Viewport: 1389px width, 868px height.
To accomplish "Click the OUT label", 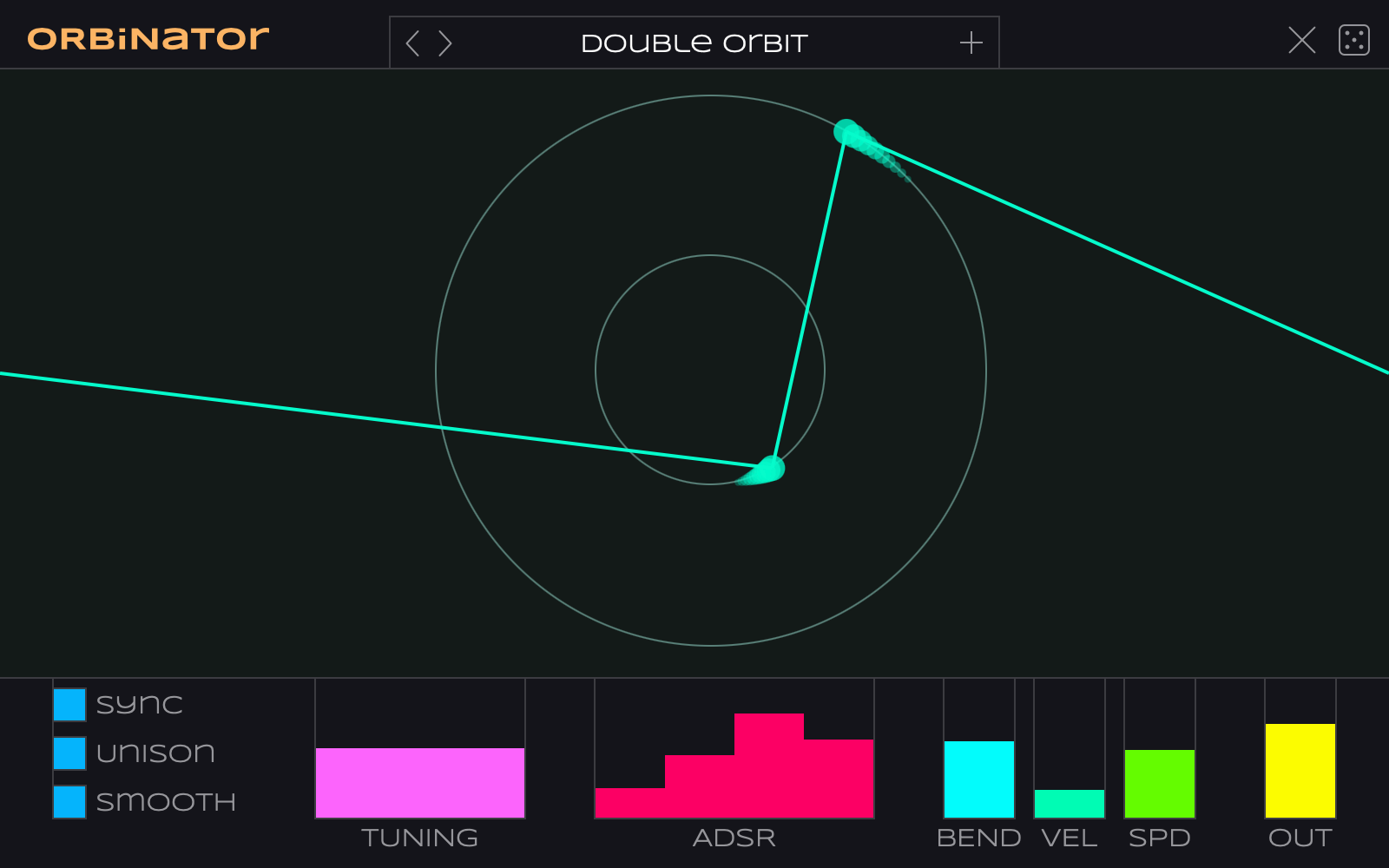I will click(1300, 838).
